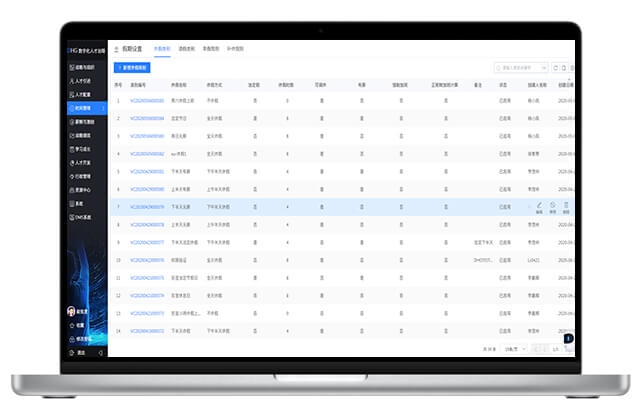Screen dimensions: 643x413
Task: Click the sidebar collapse icon beside 假期设置
Action: tap(117, 49)
